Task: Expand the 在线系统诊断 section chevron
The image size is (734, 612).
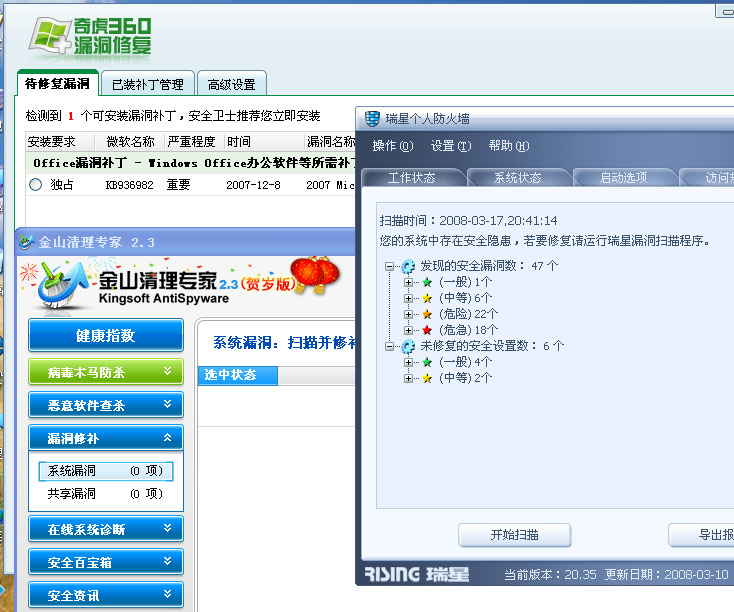Action: pyautogui.click(x=168, y=528)
